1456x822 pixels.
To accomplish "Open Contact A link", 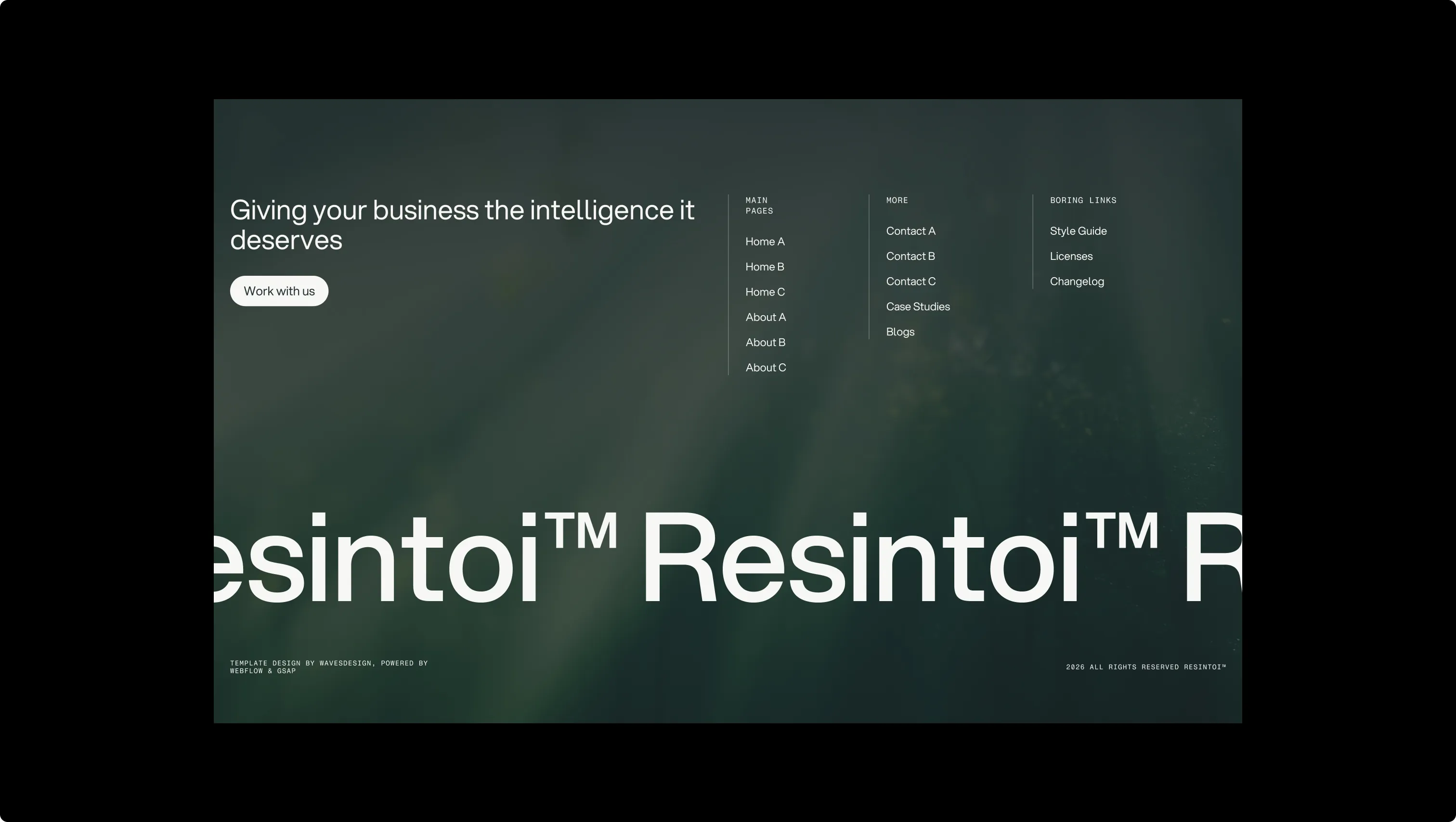I will (910, 231).
